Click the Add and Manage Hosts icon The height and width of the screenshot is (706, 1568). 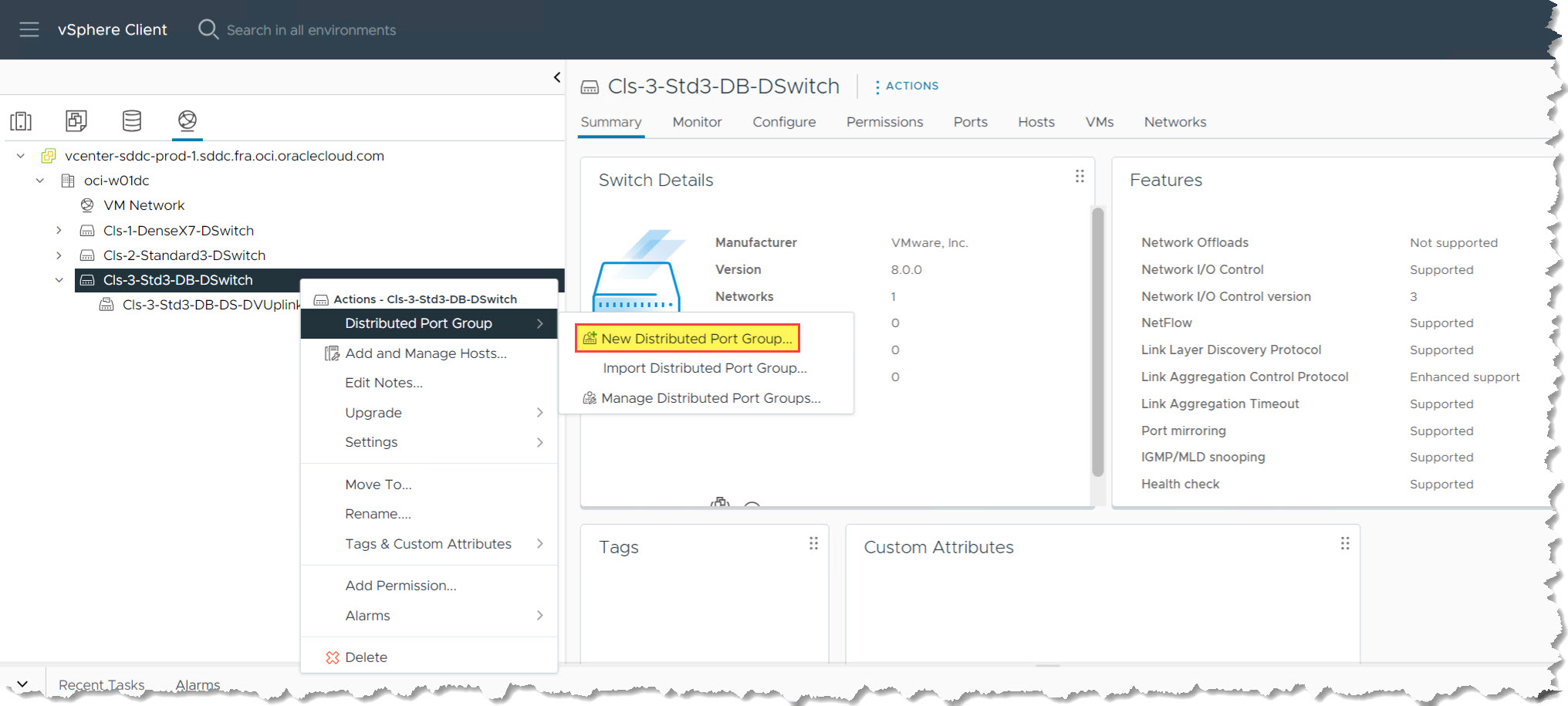[332, 353]
